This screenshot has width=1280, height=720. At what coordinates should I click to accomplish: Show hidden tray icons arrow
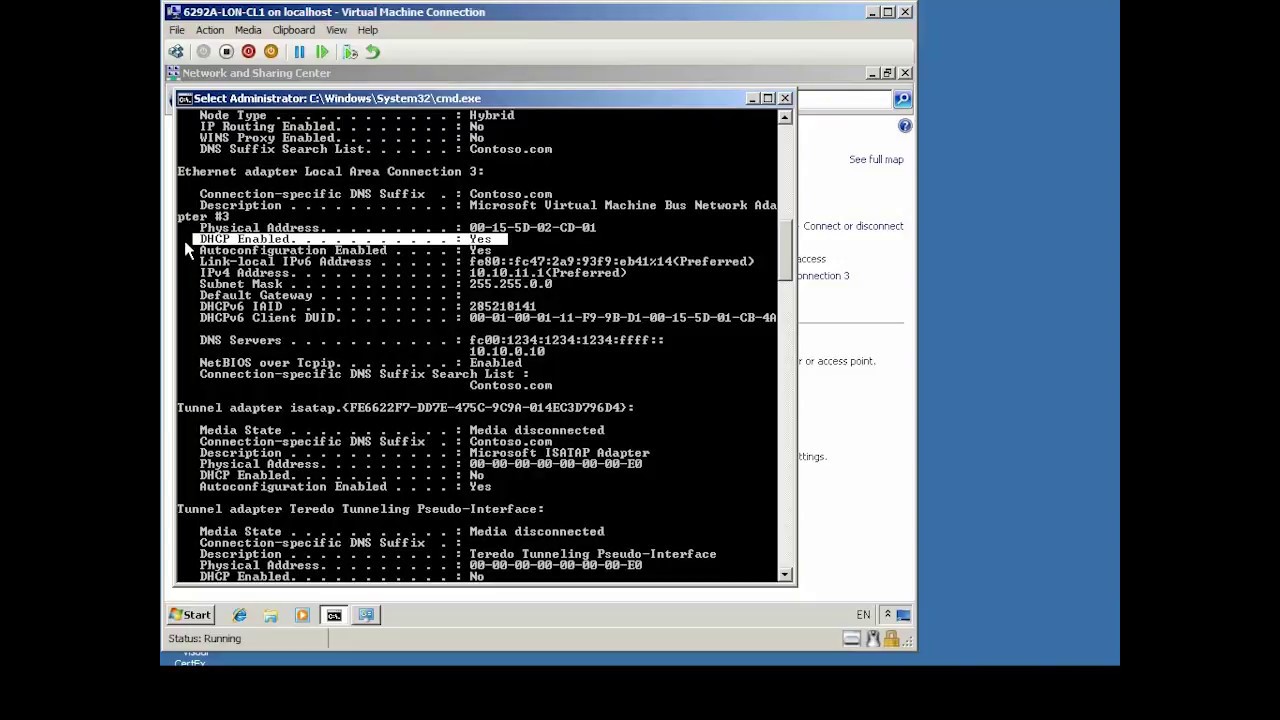[x=887, y=615]
